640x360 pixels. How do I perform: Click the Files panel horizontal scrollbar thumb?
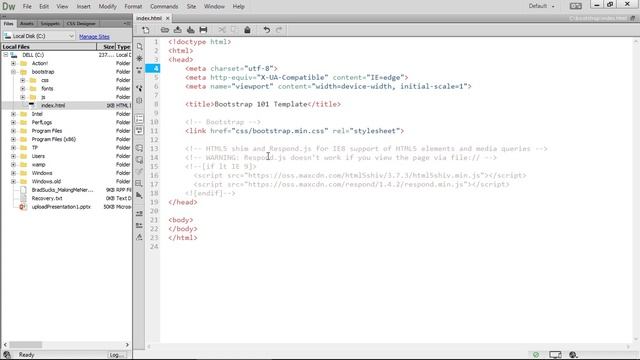25,345
